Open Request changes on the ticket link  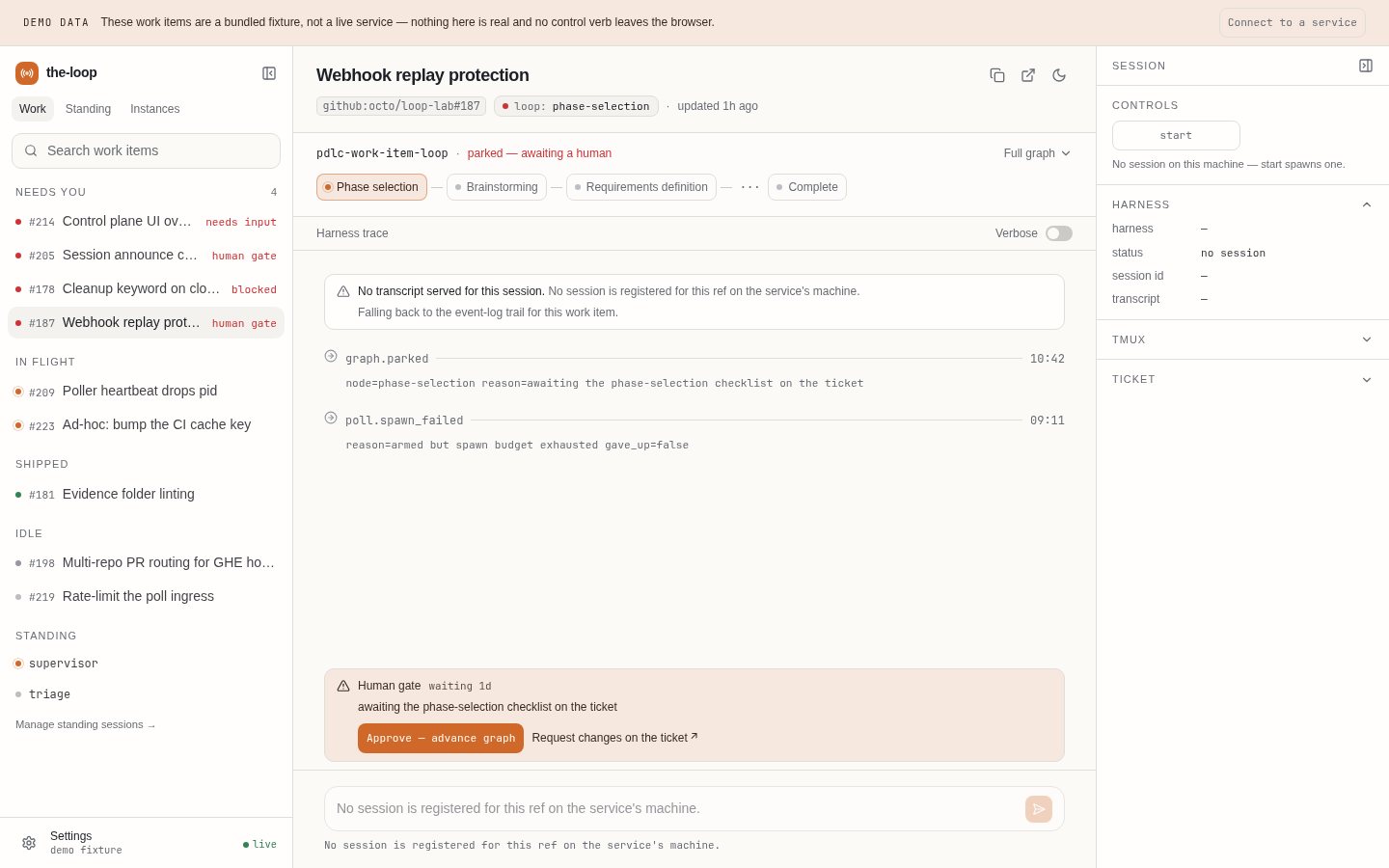(614, 738)
